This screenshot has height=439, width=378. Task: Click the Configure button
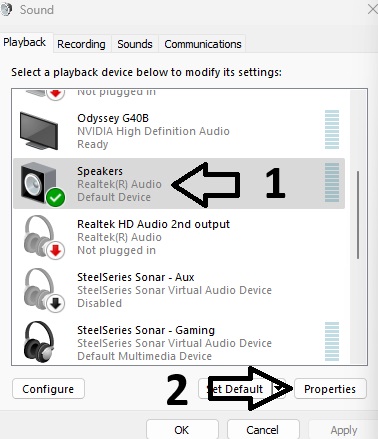coord(48,389)
